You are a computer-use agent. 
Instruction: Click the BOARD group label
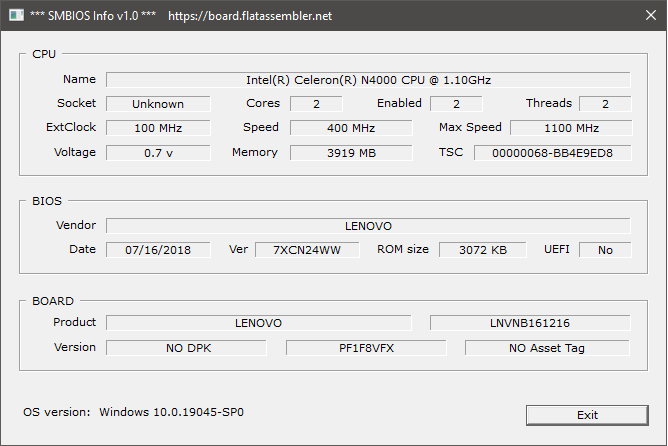53,301
